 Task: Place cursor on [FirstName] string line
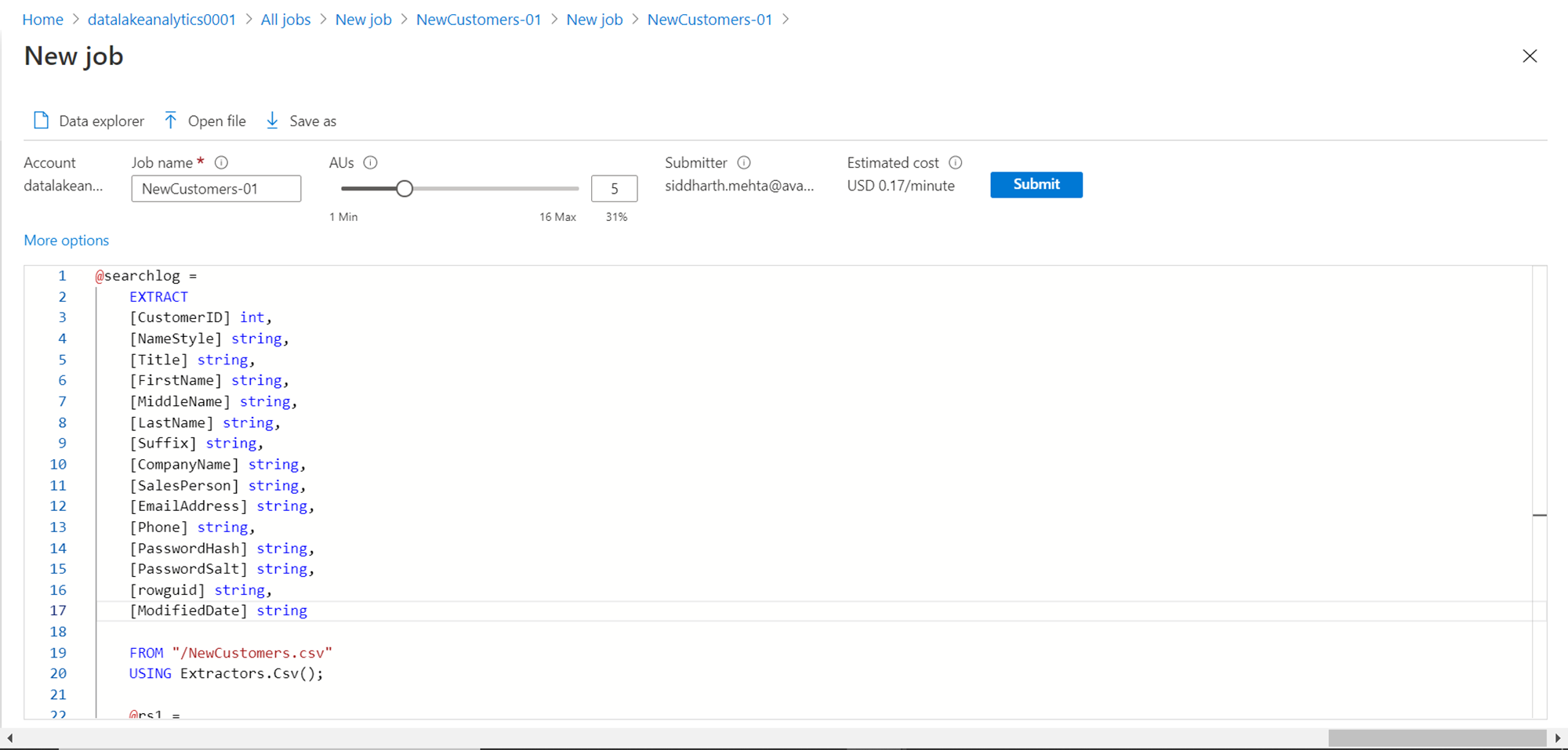pos(209,380)
